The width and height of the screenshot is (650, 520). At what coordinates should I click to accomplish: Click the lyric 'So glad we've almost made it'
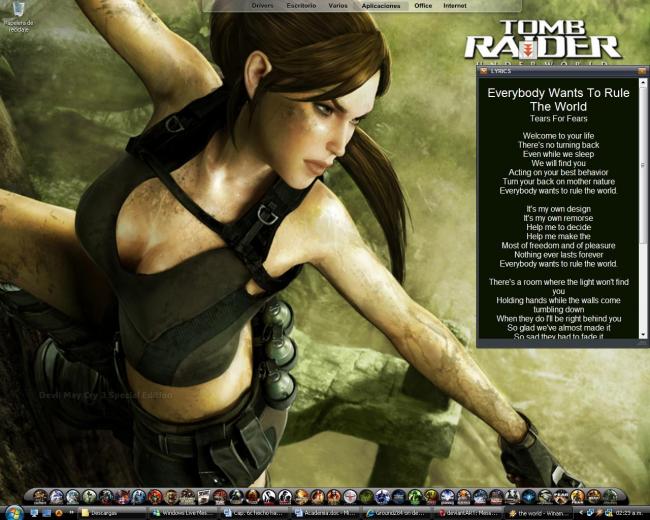558,328
